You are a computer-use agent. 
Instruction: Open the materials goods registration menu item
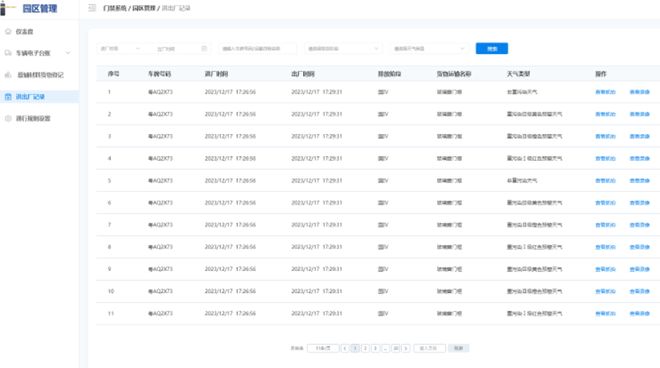tap(39, 75)
